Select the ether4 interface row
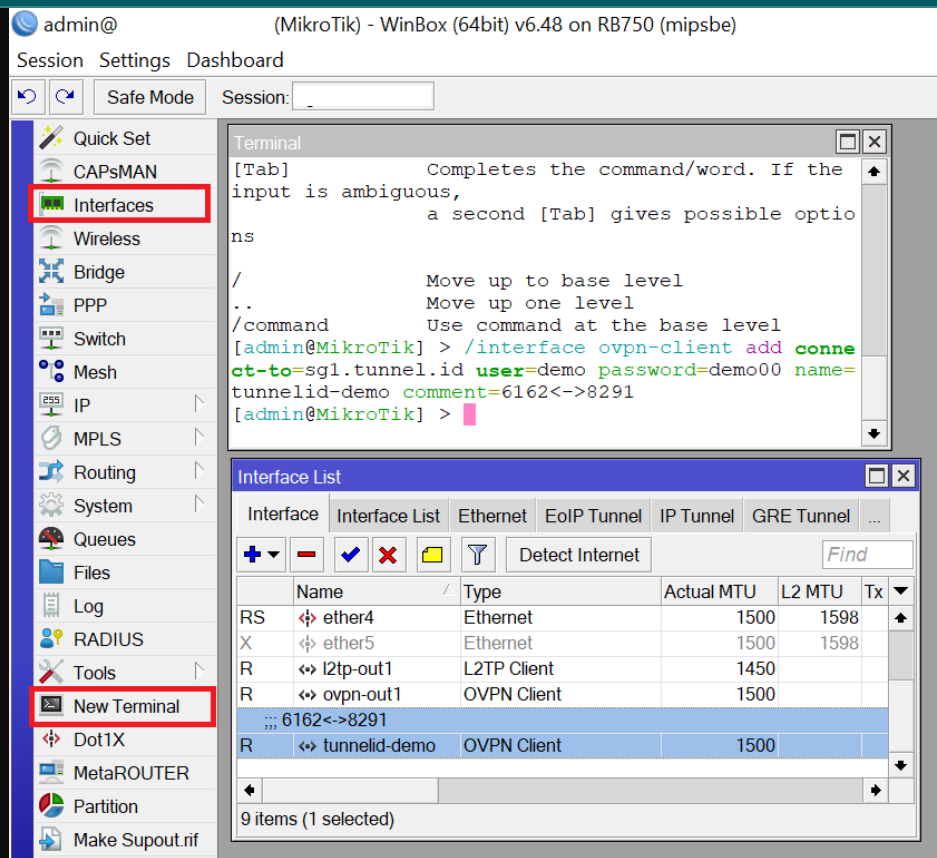This screenshot has height=858, width=937. click(x=562, y=617)
